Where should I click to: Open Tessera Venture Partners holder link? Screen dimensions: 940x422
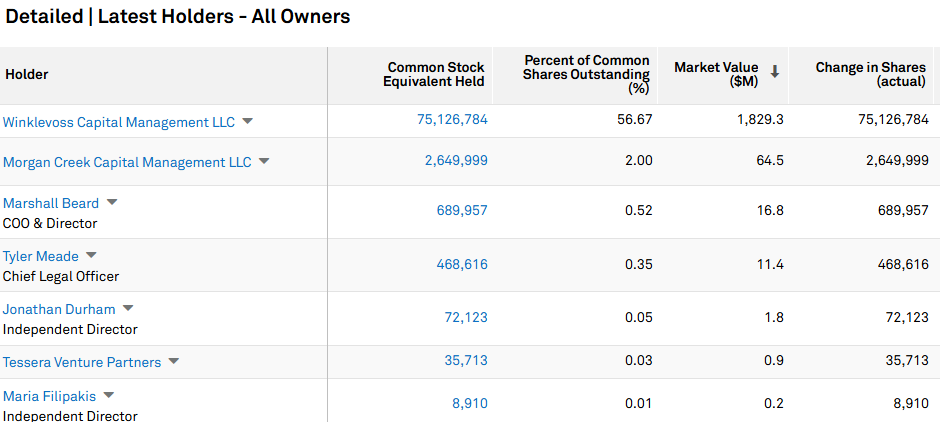(x=82, y=363)
